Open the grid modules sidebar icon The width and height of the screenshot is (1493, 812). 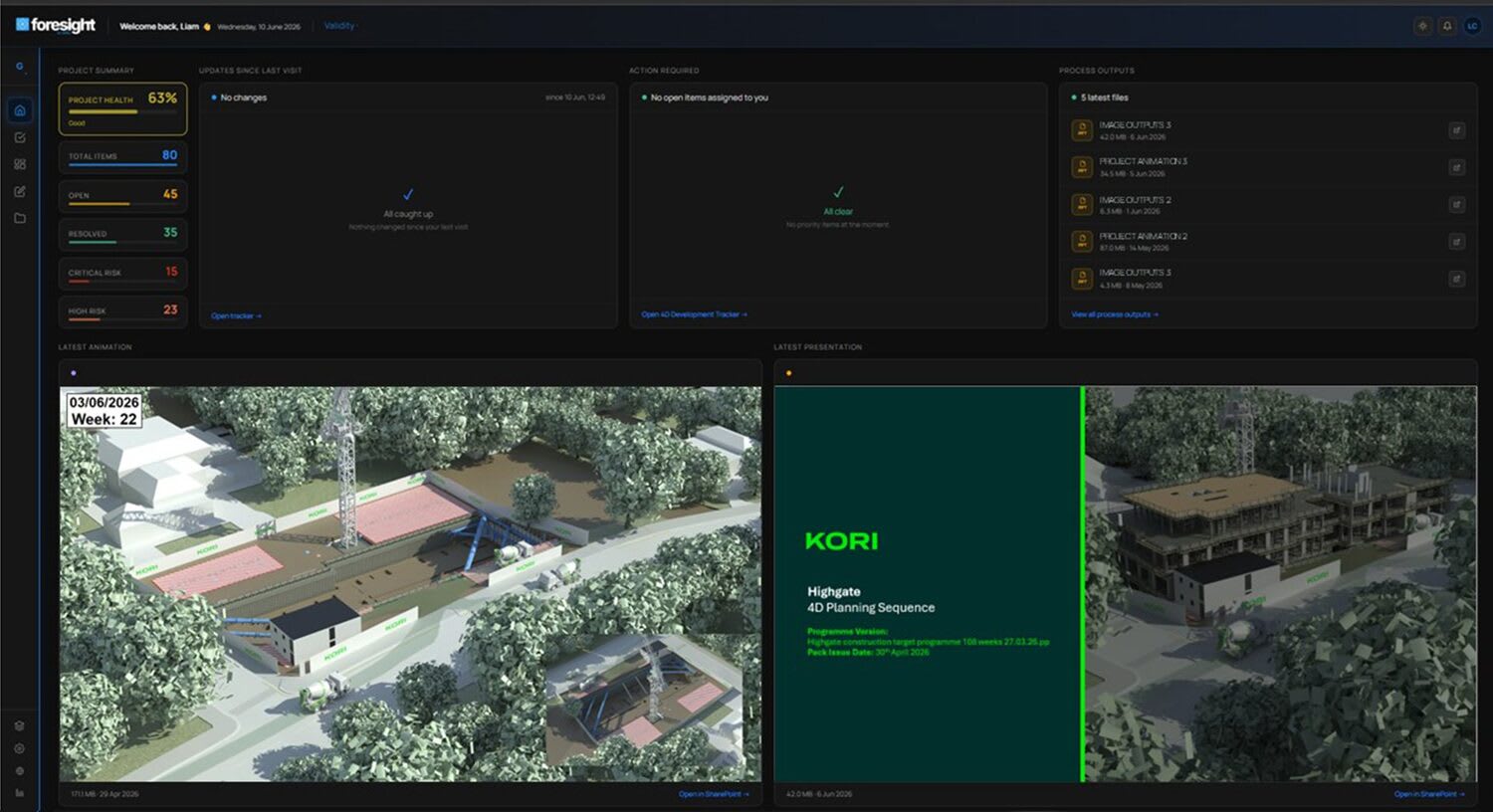tap(20, 164)
